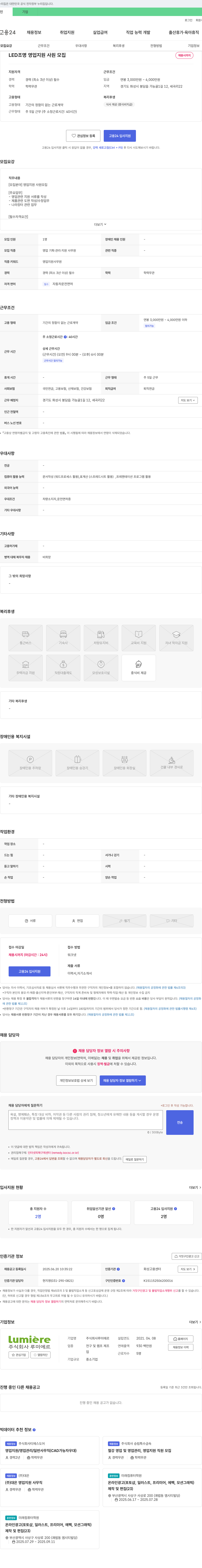Open recommended job 철강 영업 및 영업관리
This screenshot has height=1568, width=202.
pos(139,1450)
